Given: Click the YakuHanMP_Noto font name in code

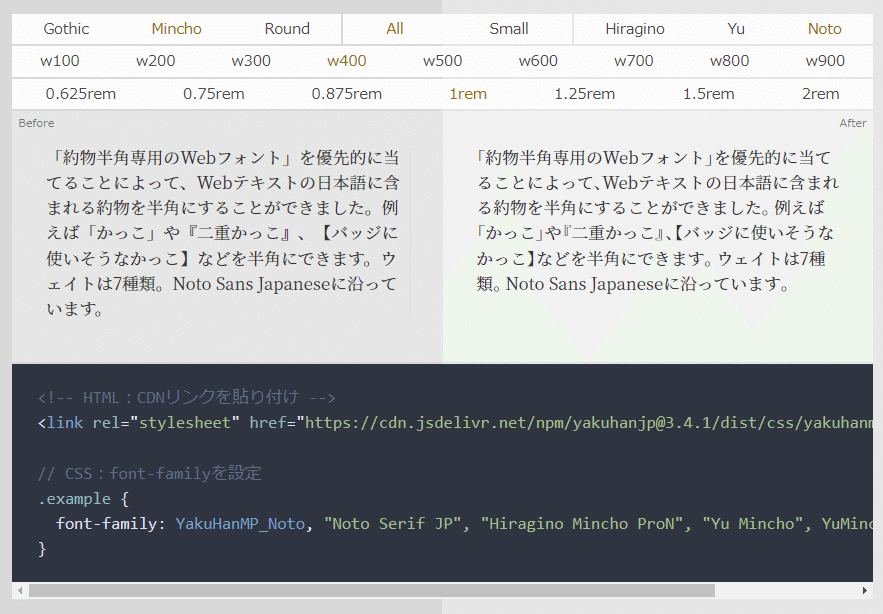Looking at the screenshot, I should pyautogui.click(x=240, y=524).
